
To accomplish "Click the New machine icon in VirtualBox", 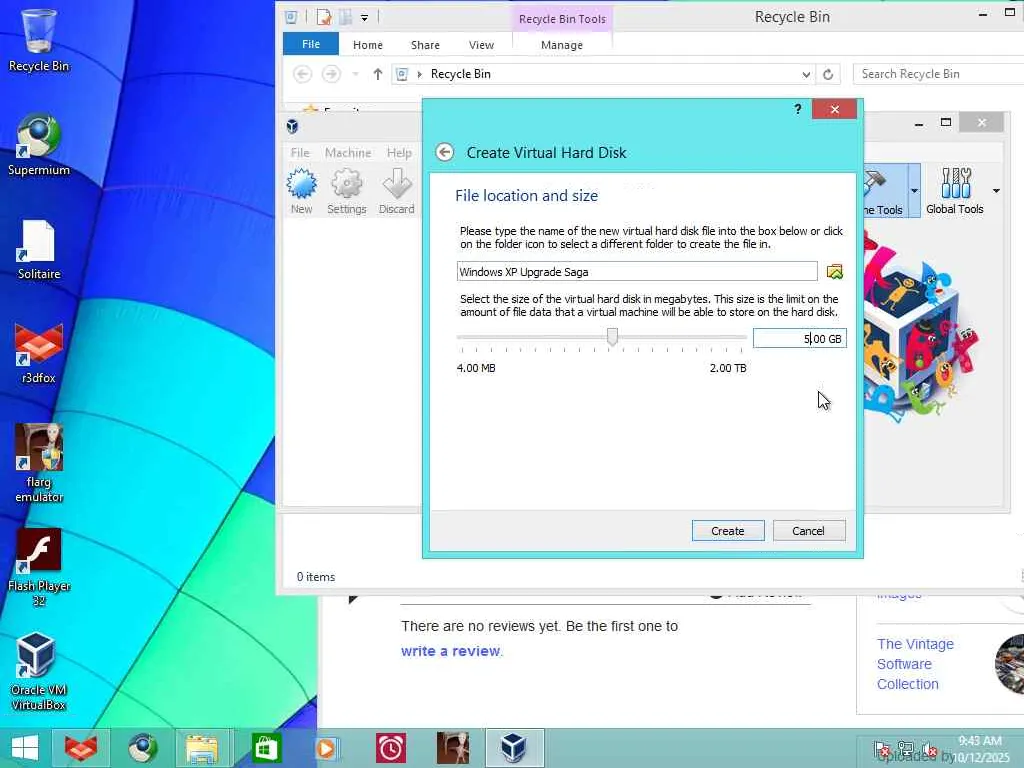I will click(x=302, y=191).
